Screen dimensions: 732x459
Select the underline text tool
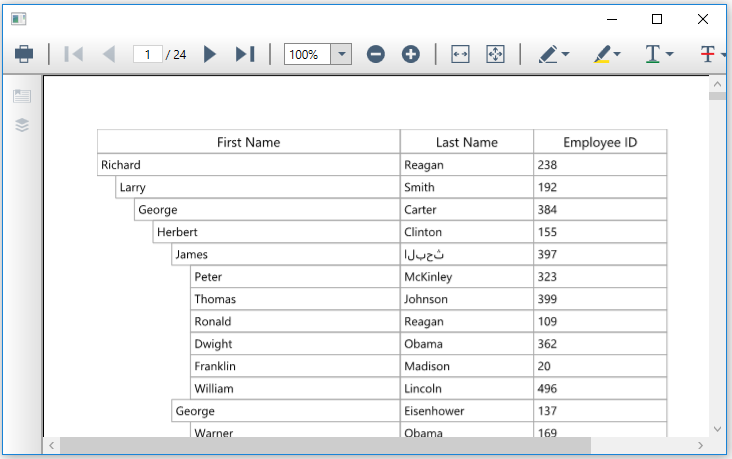653,54
